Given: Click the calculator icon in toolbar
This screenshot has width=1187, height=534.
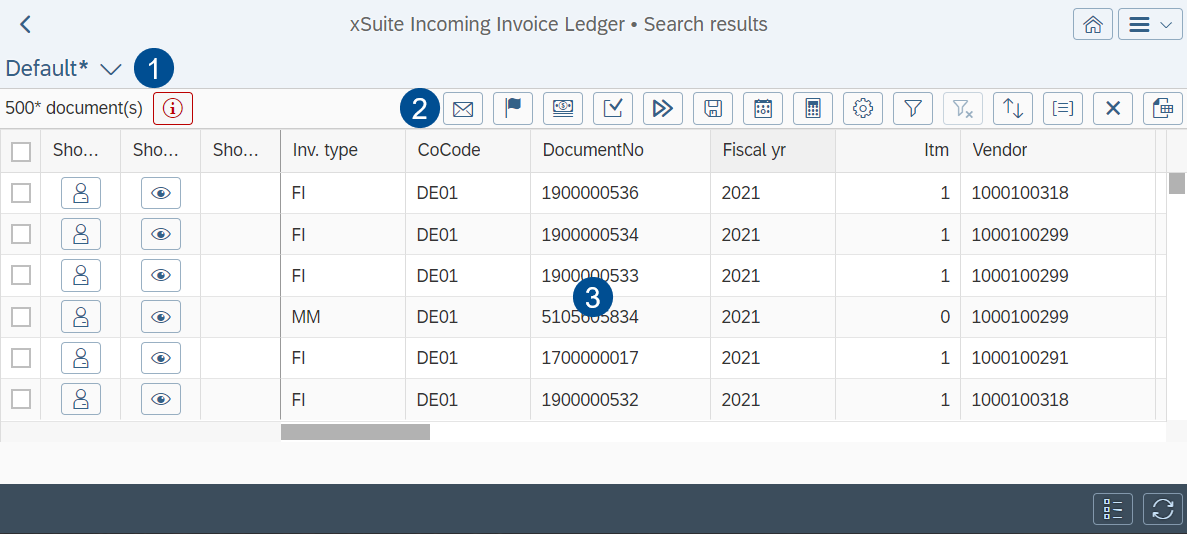Looking at the screenshot, I should 813,109.
